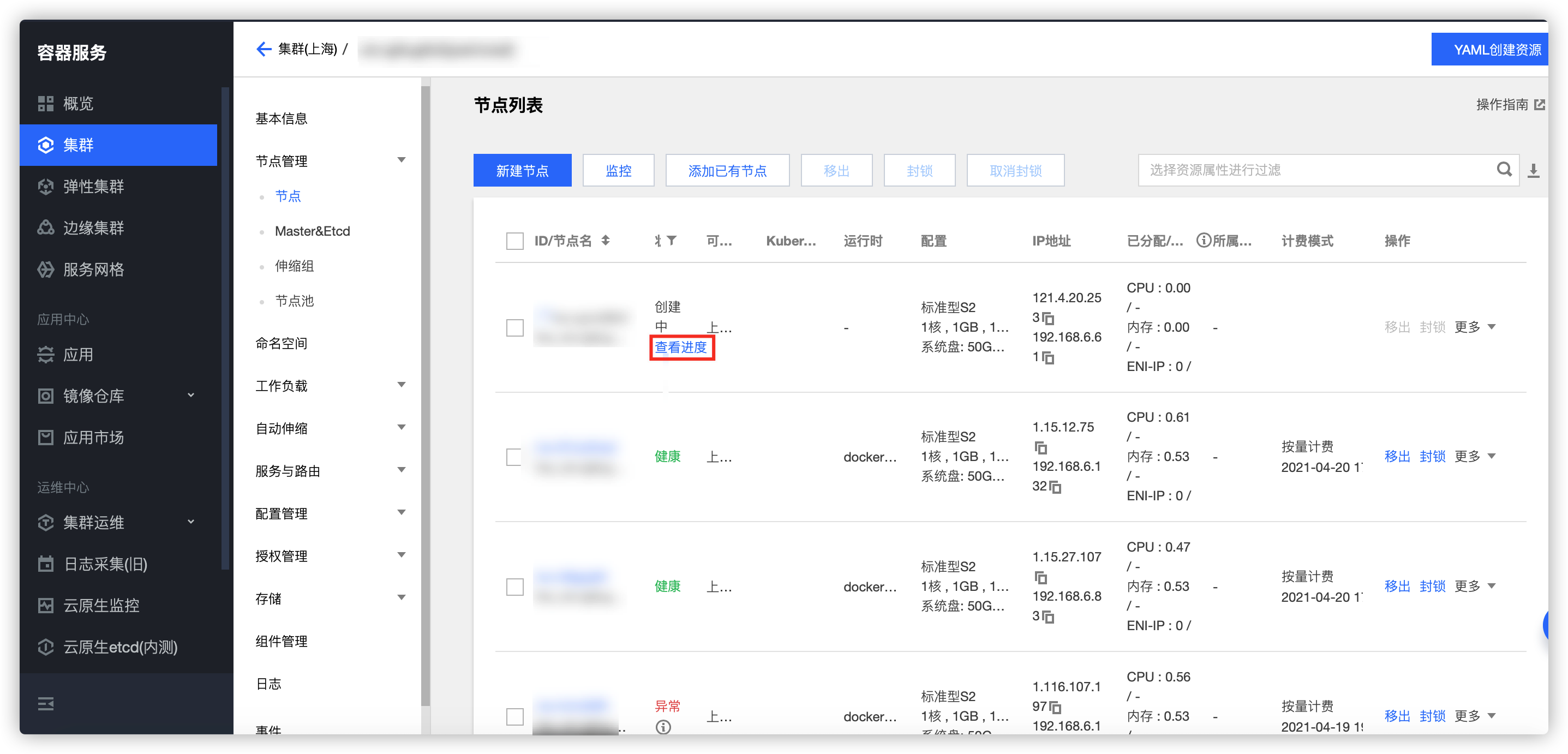Click the status column filter funnel icon

pyautogui.click(x=672, y=241)
